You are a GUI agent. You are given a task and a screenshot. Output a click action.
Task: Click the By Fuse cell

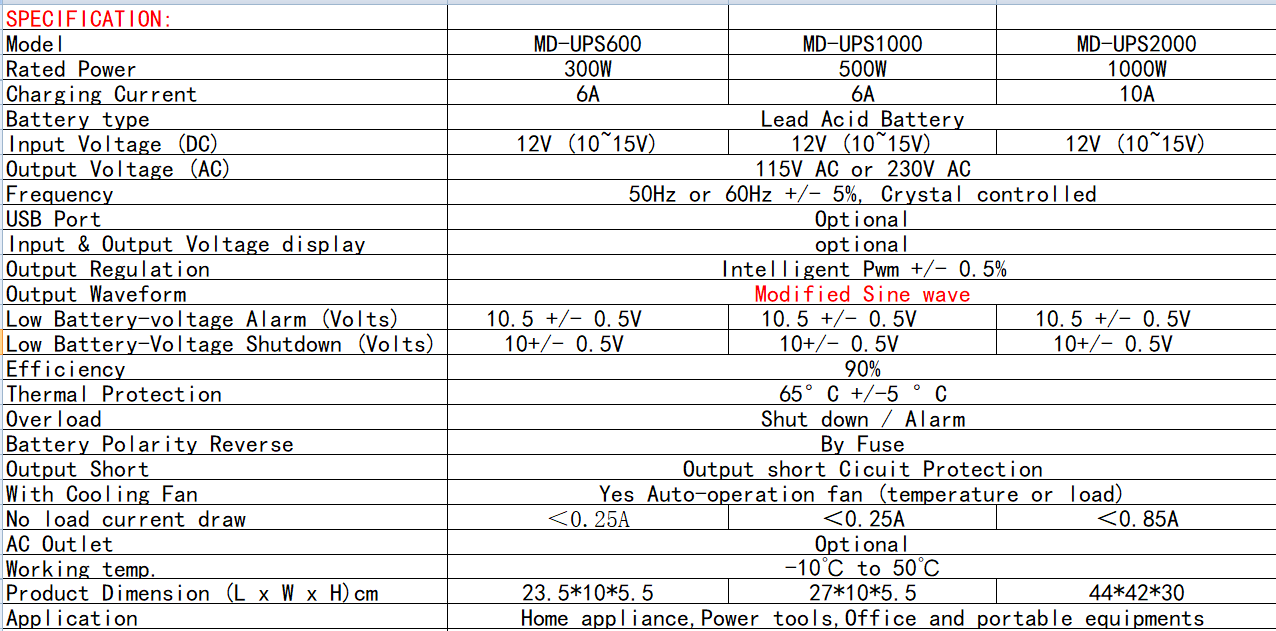tap(862, 444)
